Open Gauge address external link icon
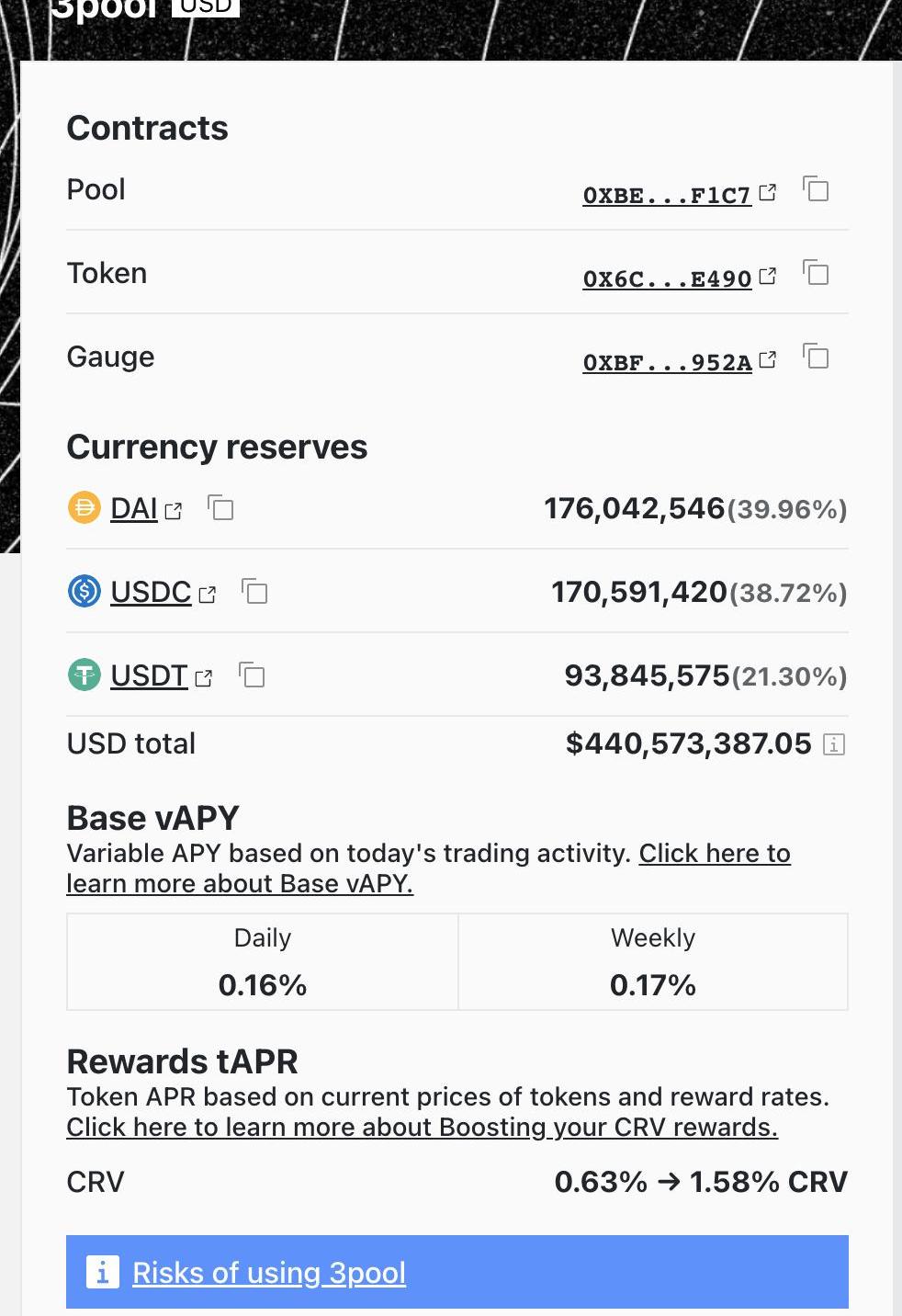Screen dimensions: 902x1316 768,359
